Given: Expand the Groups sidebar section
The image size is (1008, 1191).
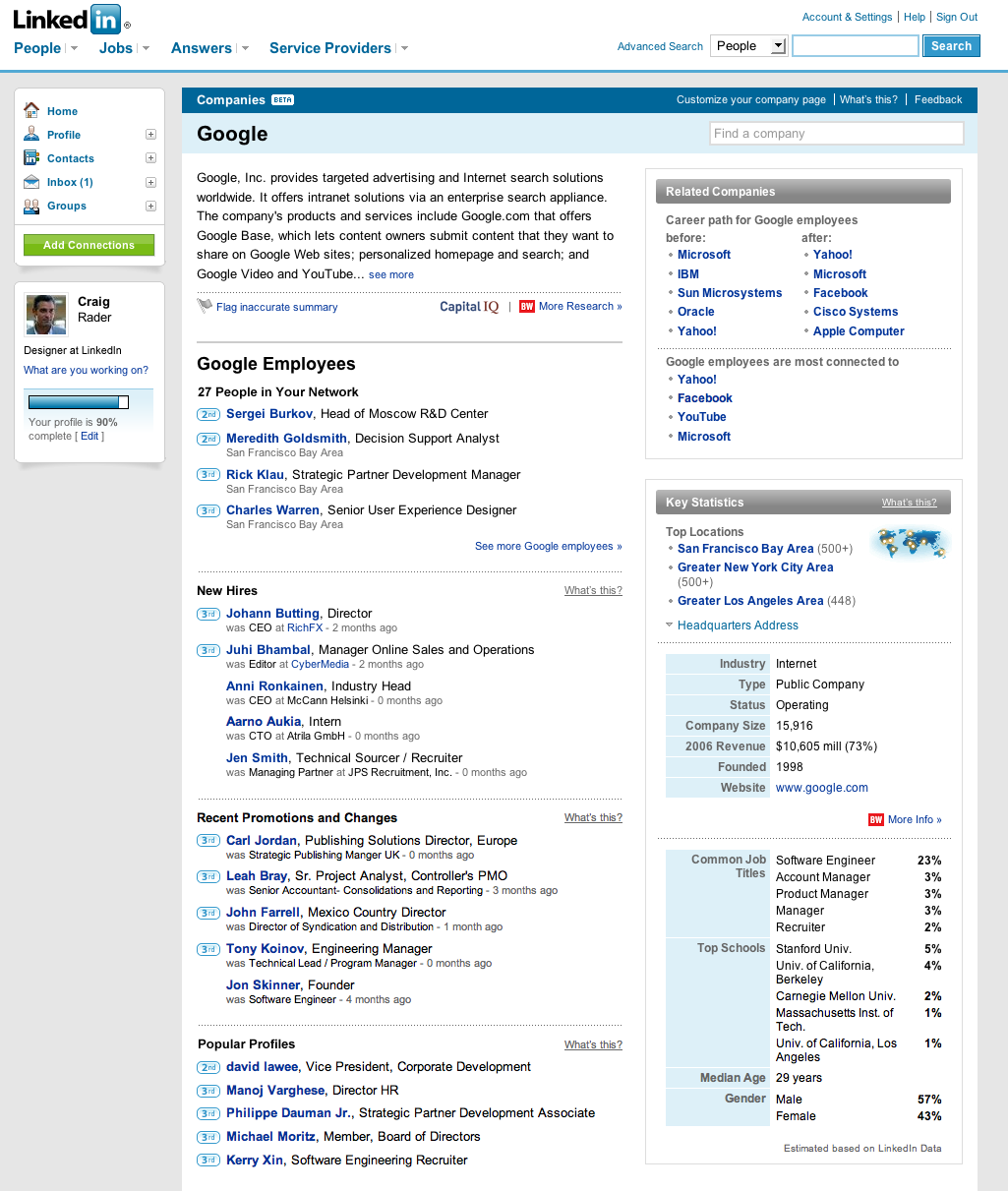Looking at the screenshot, I should pyautogui.click(x=150, y=206).
